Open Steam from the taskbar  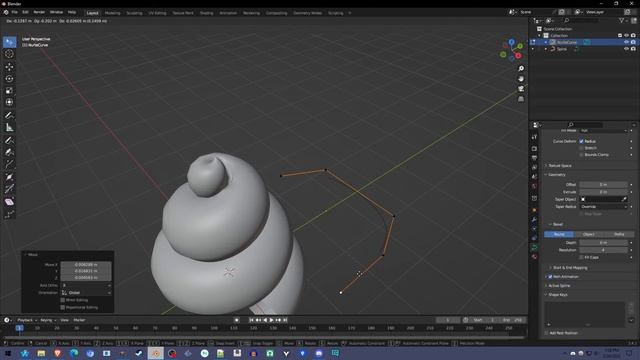click(139, 353)
